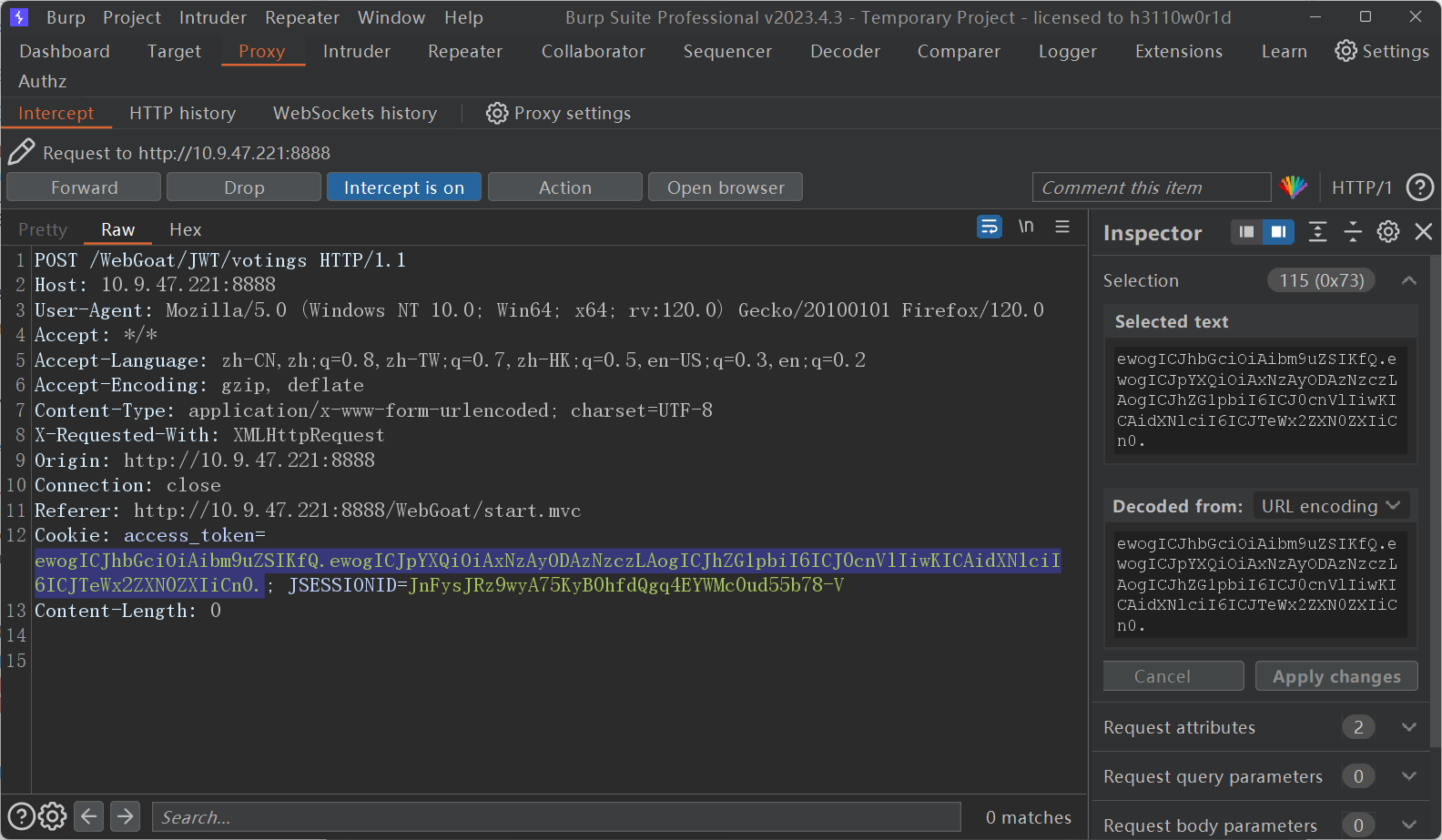Forward the intercepted request

[x=84, y=187]
